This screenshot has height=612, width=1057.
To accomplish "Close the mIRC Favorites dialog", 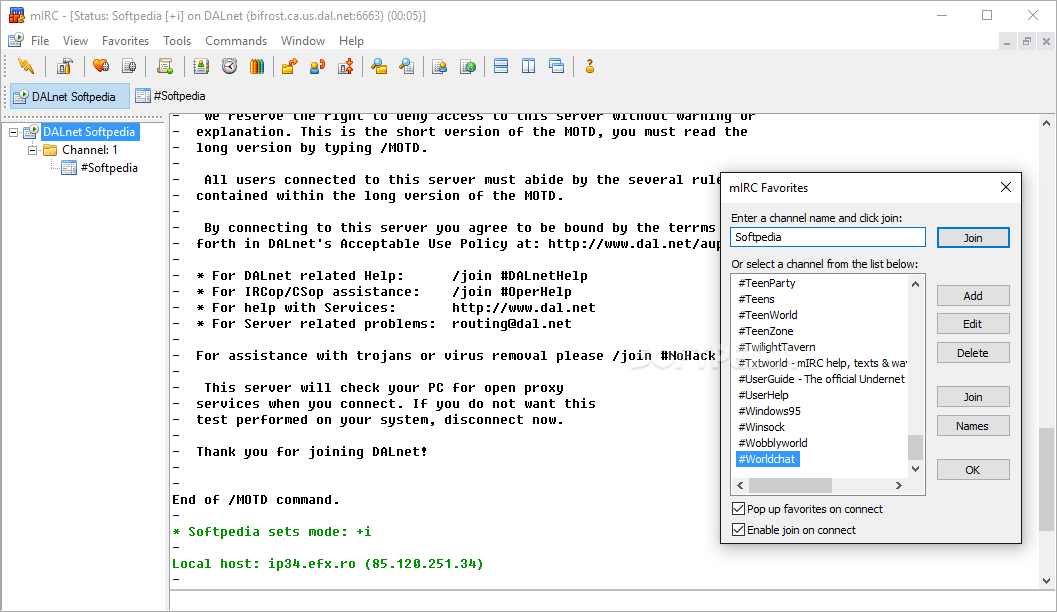I will click(x=1006, y=187).
